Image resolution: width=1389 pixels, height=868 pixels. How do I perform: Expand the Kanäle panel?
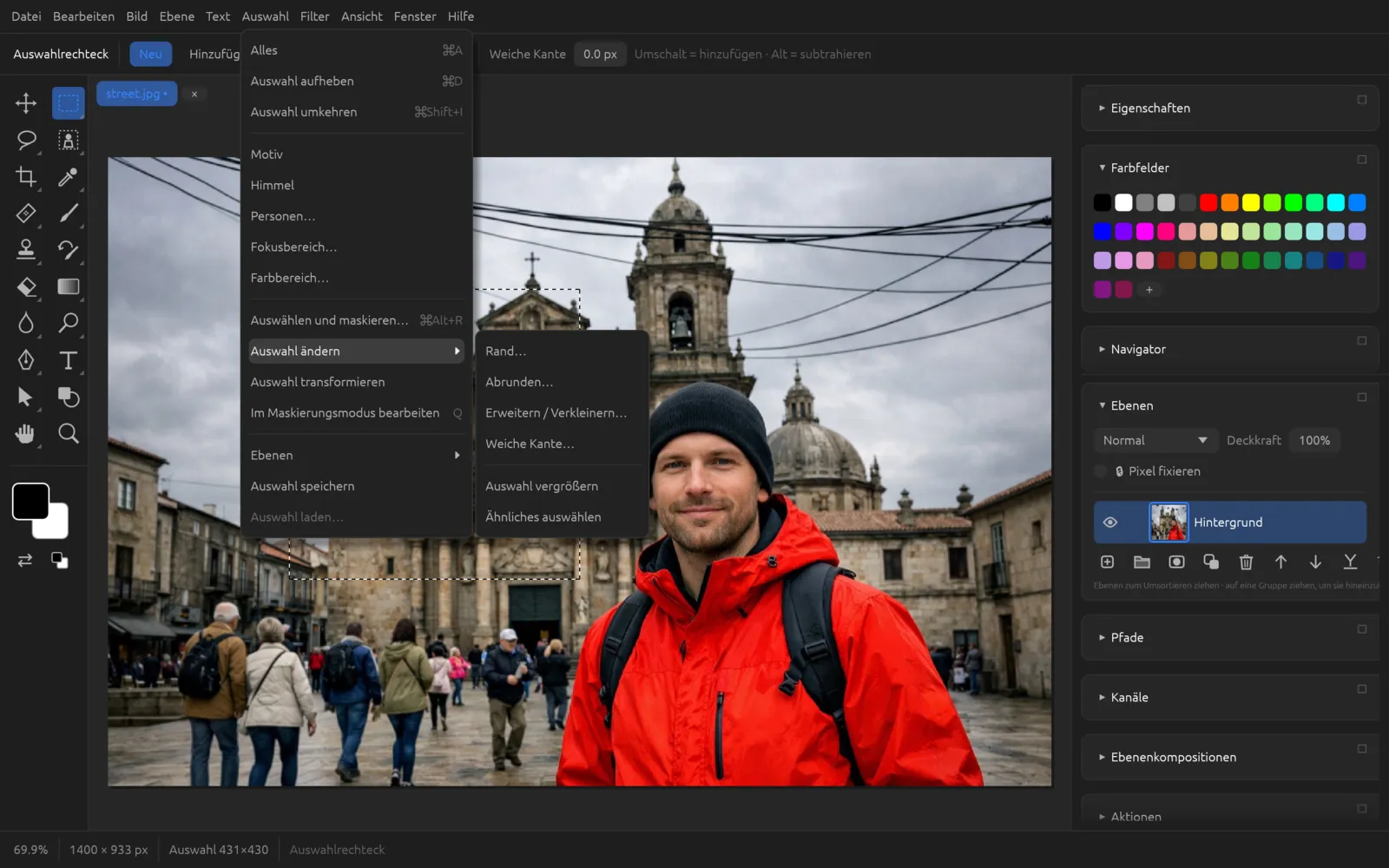pyautogui.click(x=1102, y=697)
